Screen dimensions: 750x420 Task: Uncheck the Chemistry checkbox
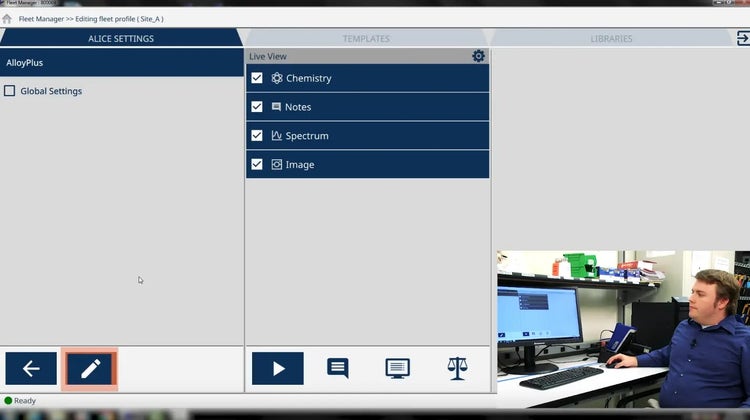(257, 78)
